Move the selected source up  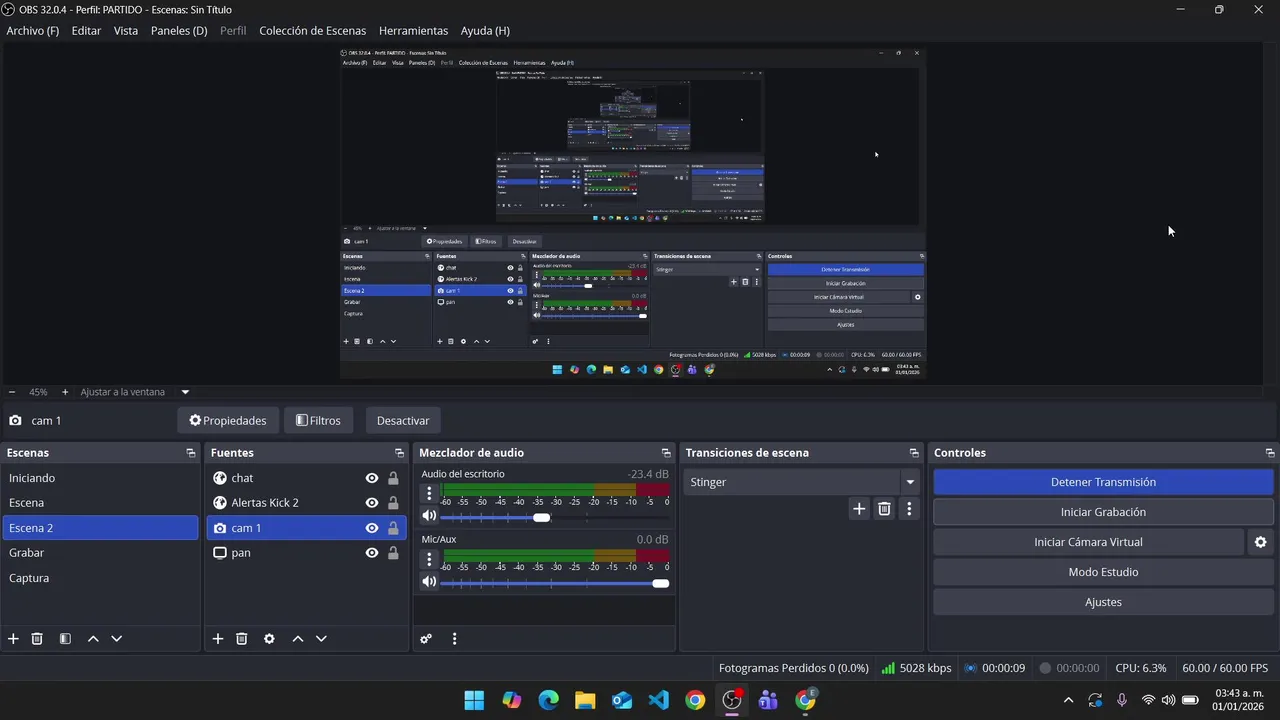(297, 639)
